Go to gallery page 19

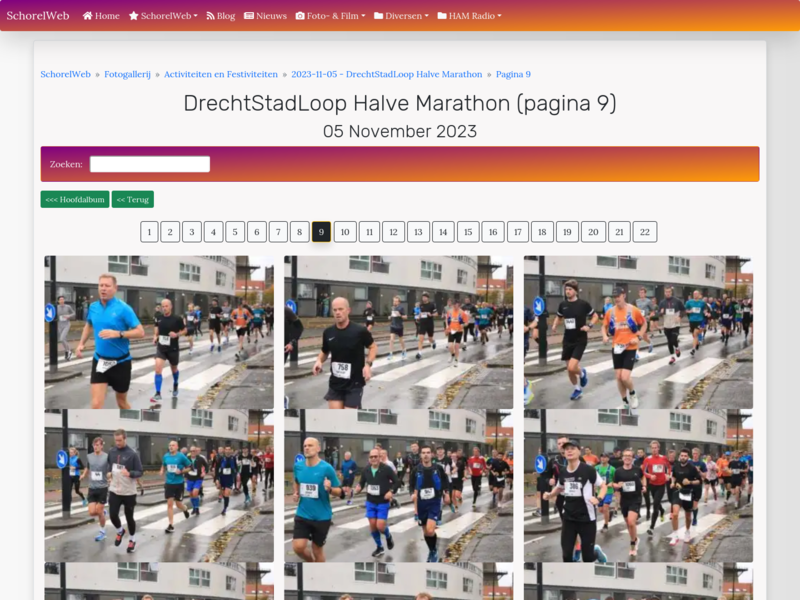pyautogui.click(x=567, y=232)
